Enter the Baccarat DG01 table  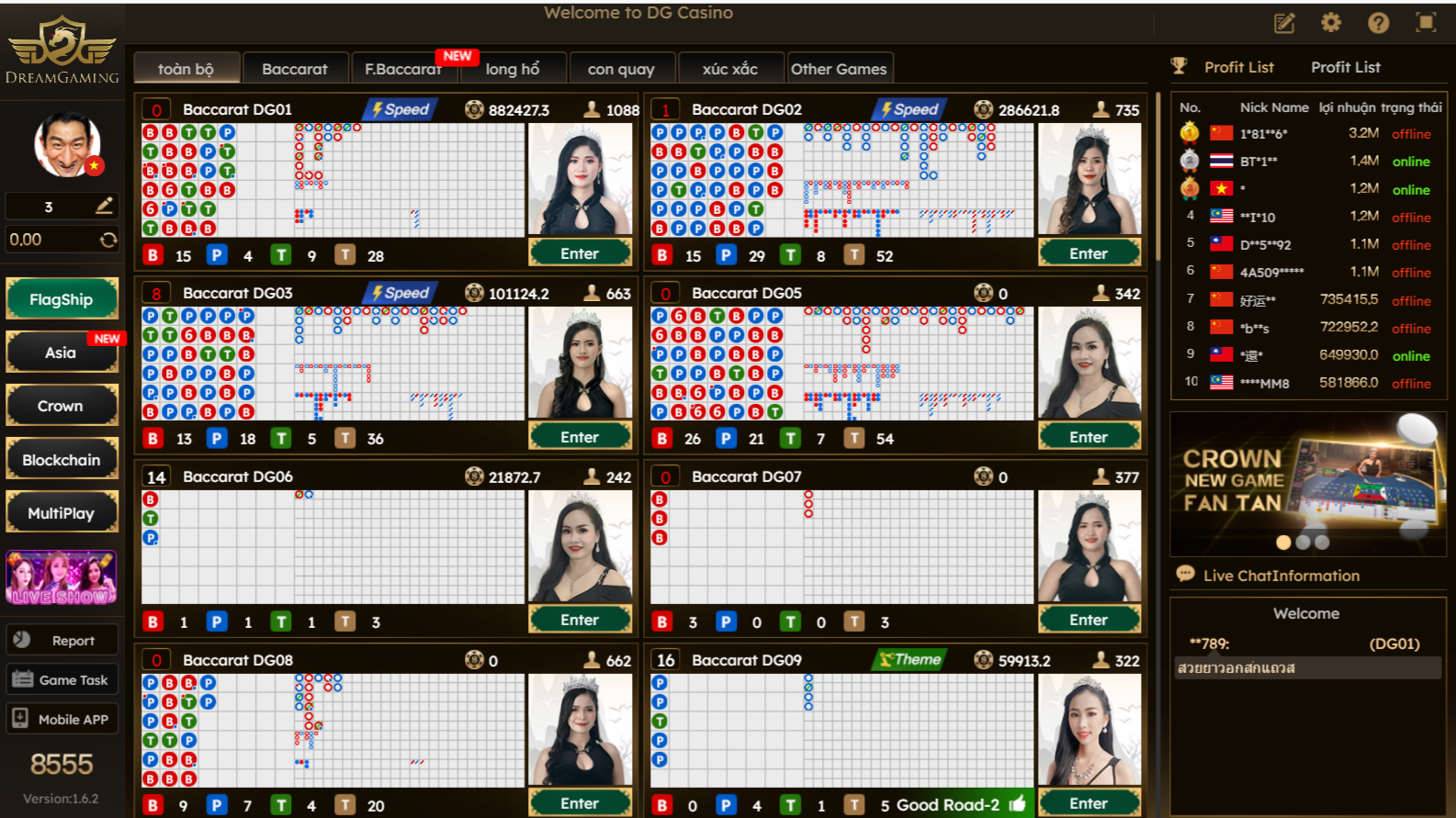tap(580, 253)
